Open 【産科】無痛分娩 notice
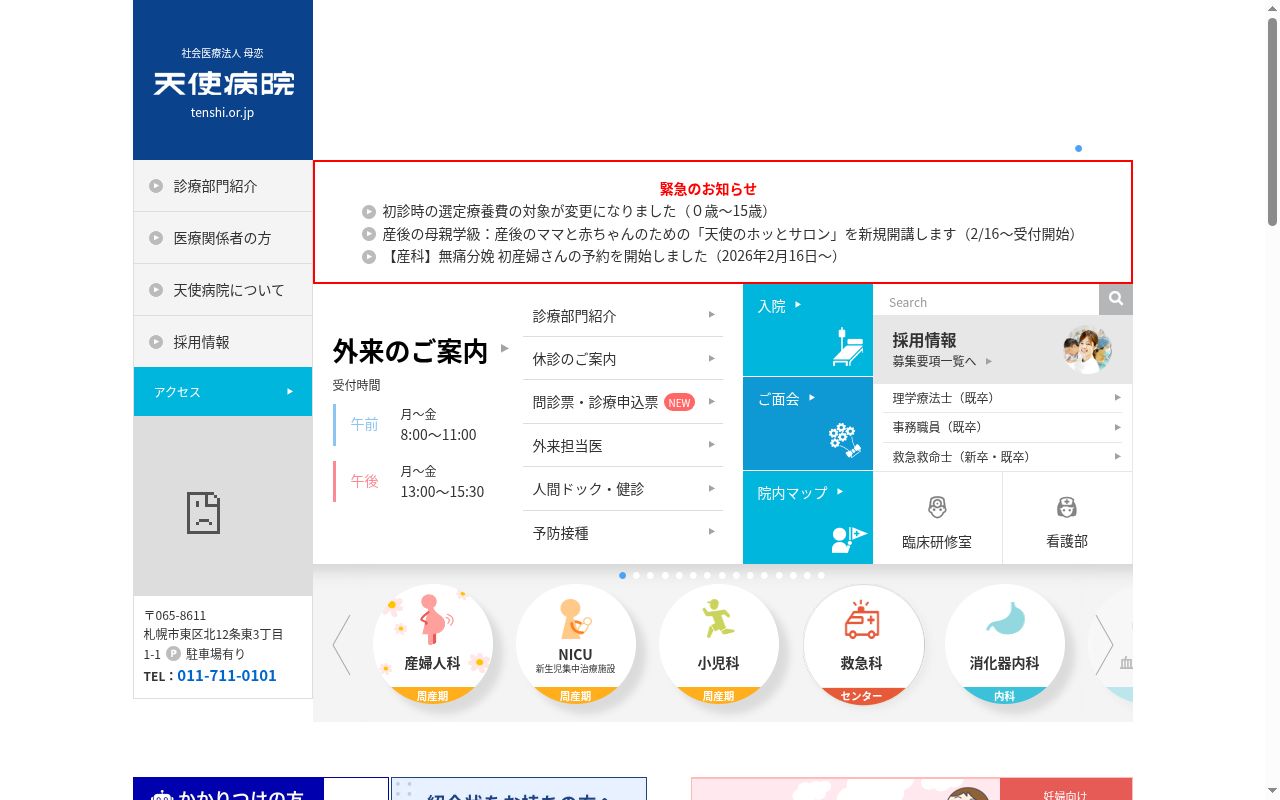This screenshot has height=800, width=1280. [x=610, y=256]
